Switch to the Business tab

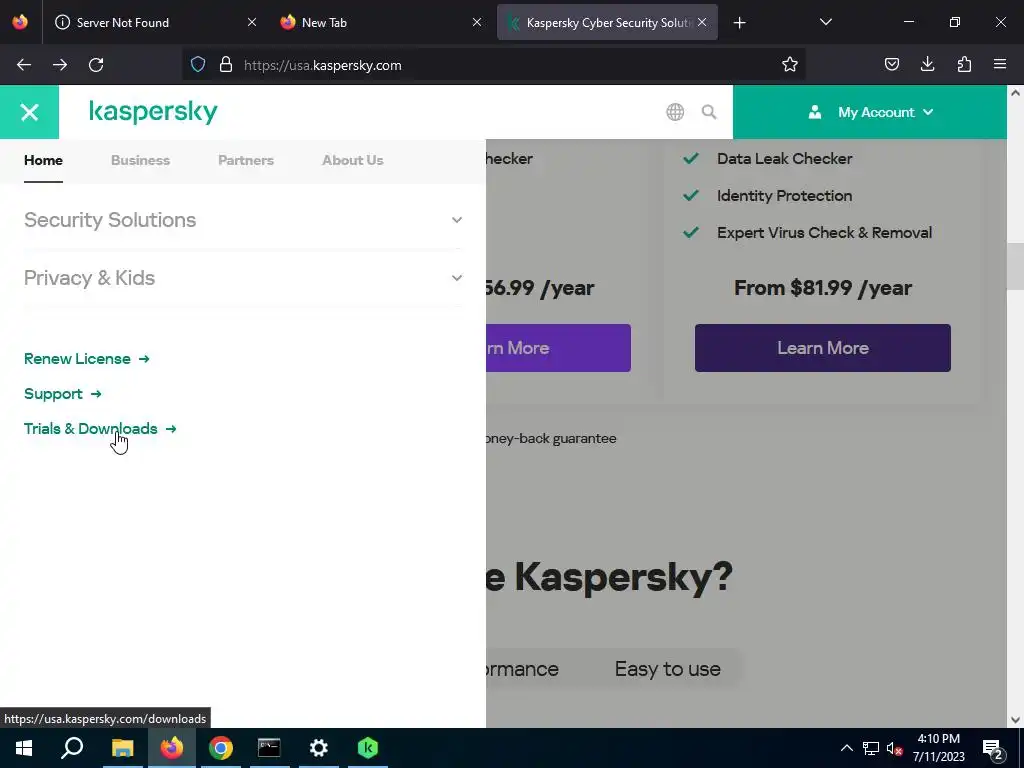[140, 161]
